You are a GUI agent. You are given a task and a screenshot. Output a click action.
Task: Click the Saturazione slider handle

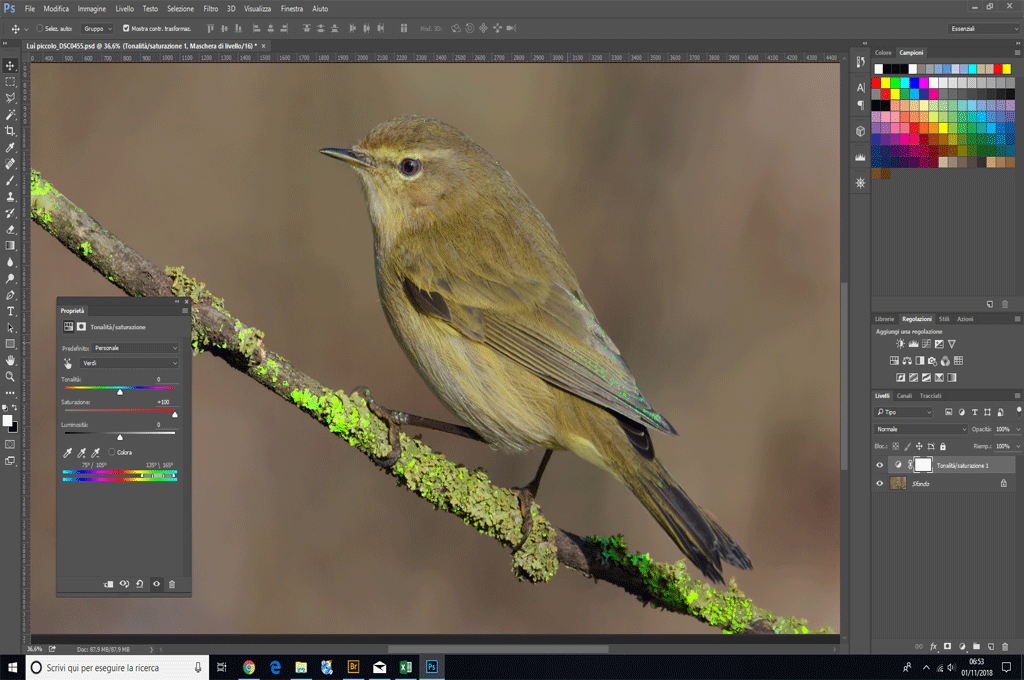174,414
